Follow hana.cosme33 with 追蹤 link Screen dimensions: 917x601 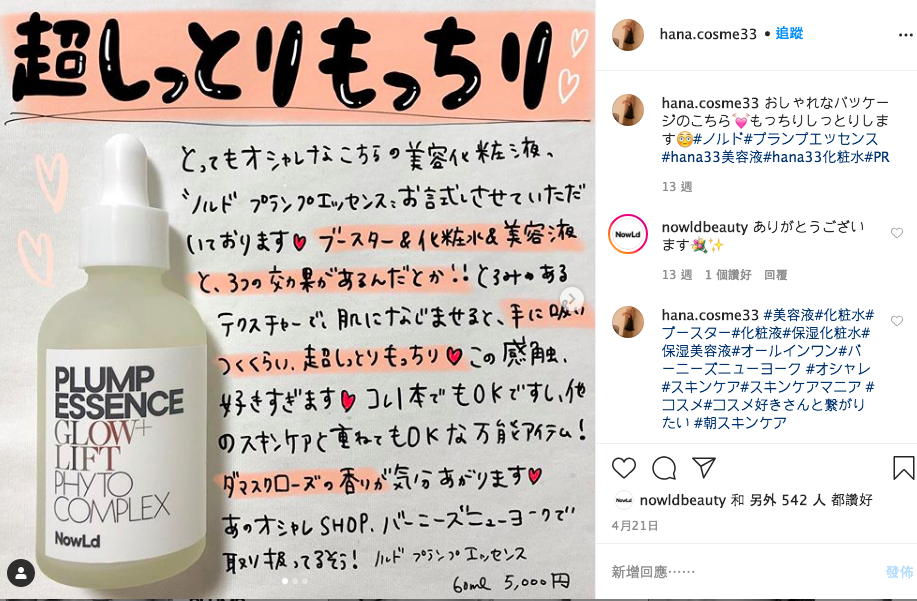click(x=789, y=34)
